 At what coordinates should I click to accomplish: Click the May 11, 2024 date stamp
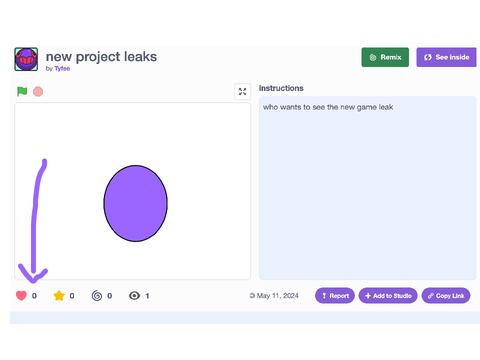(x=278, y=296)
